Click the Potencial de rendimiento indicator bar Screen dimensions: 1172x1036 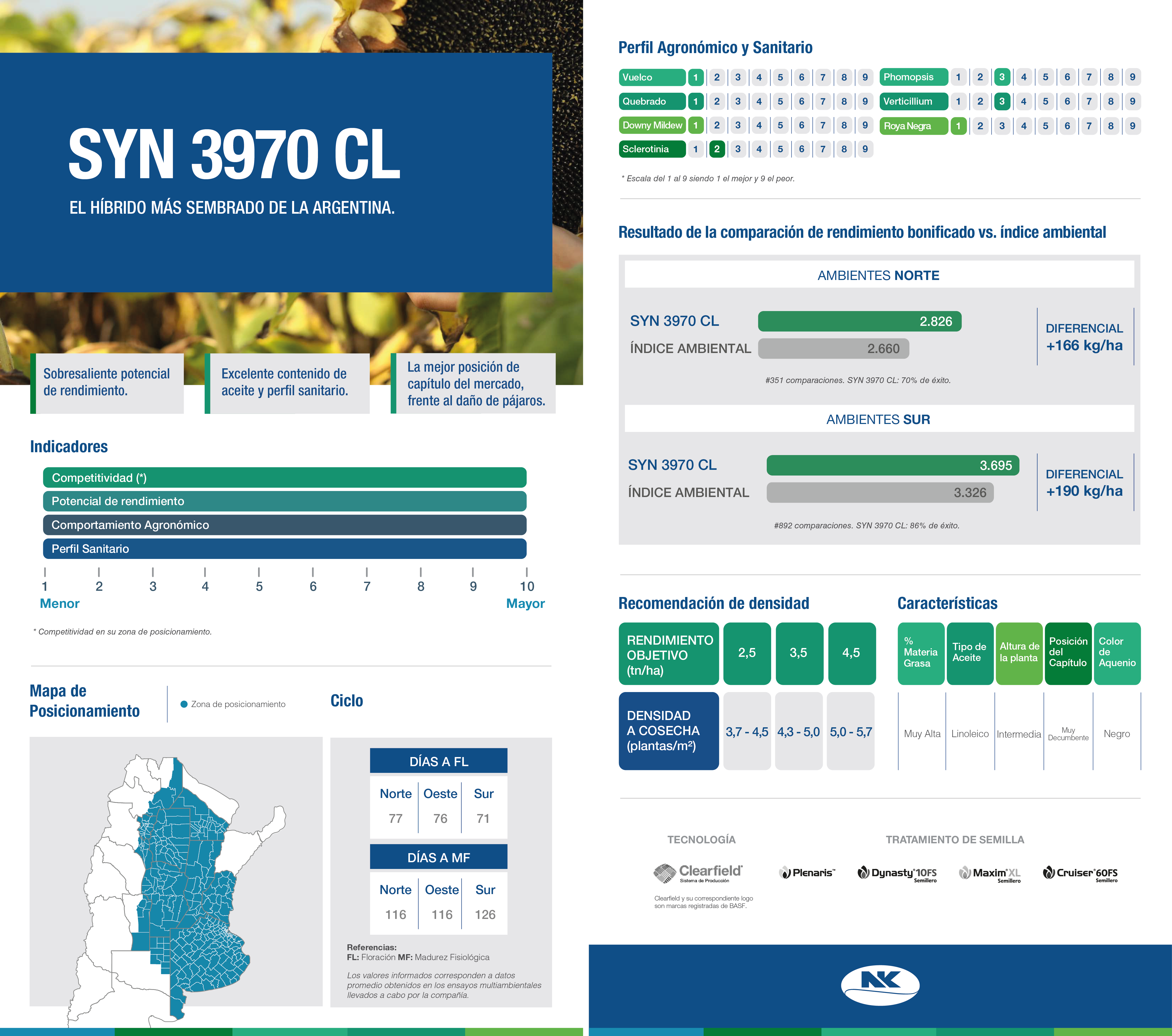(285, 501)
